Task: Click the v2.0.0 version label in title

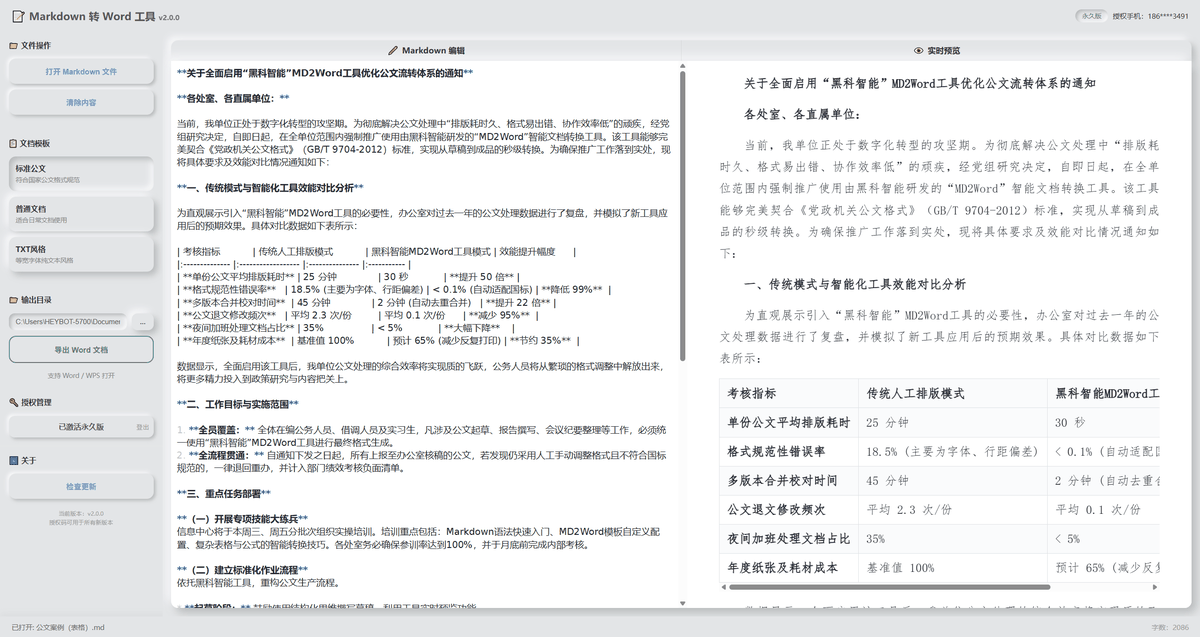Action: [169, 17]
